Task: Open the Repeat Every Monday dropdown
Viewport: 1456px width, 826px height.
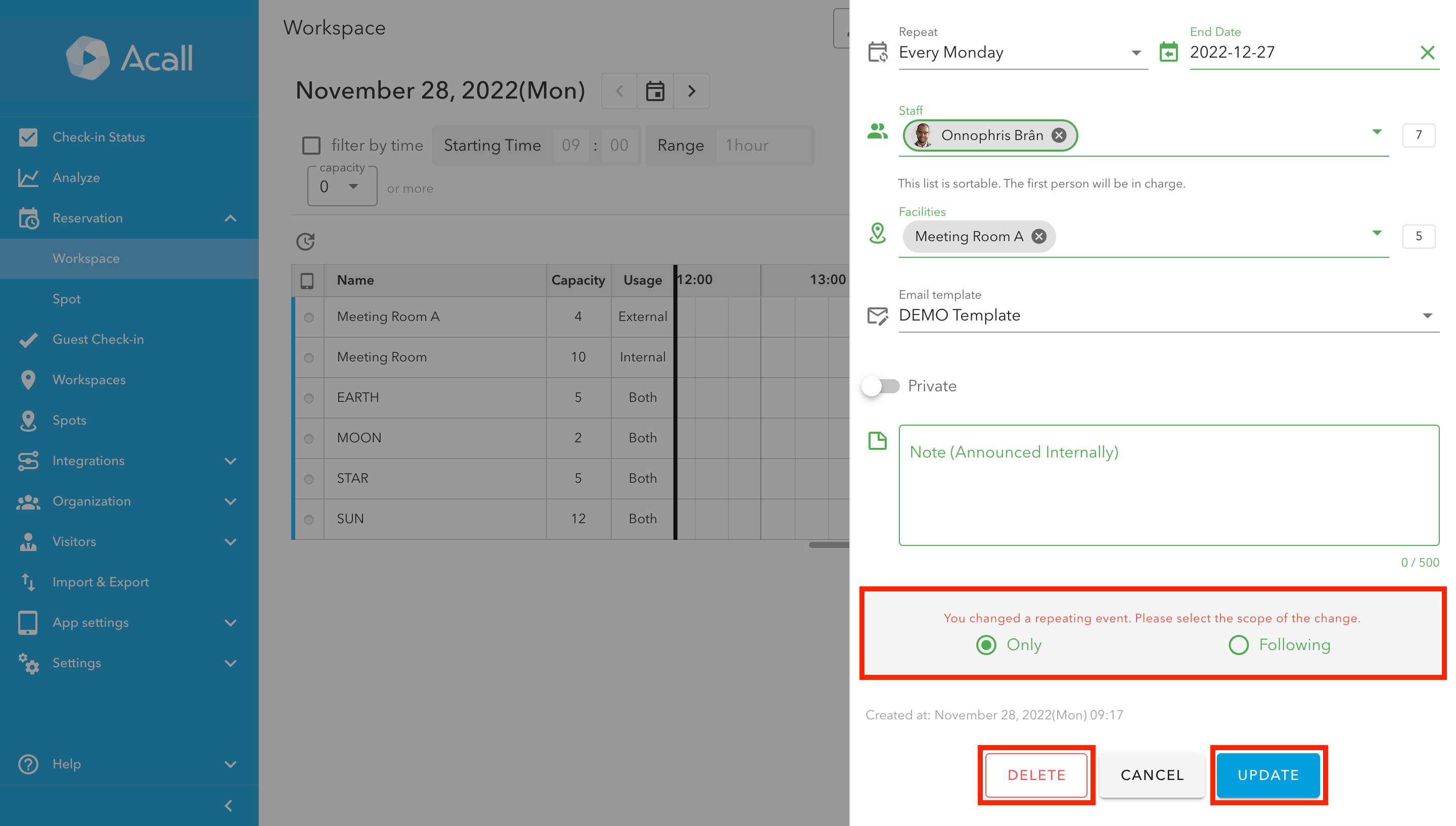Action: click(x=1021, y=53)
